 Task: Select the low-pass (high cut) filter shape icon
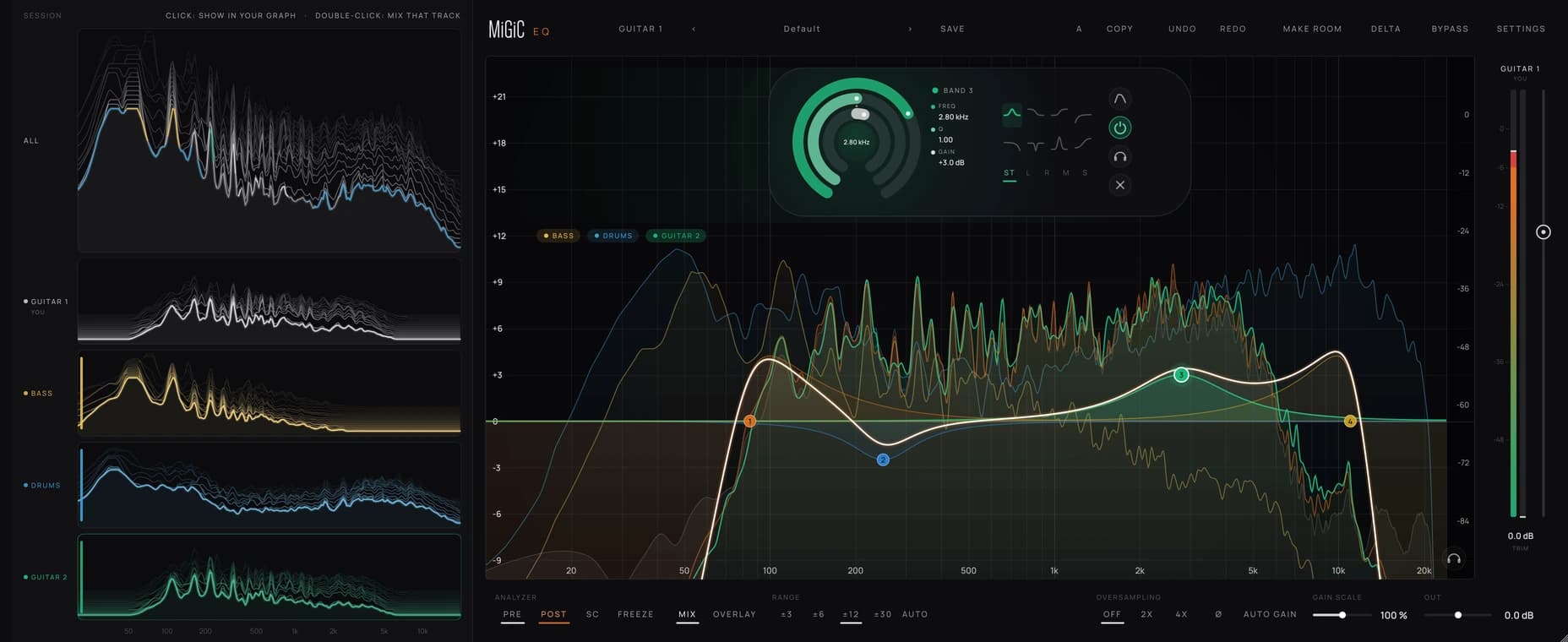pos(1011,145)
